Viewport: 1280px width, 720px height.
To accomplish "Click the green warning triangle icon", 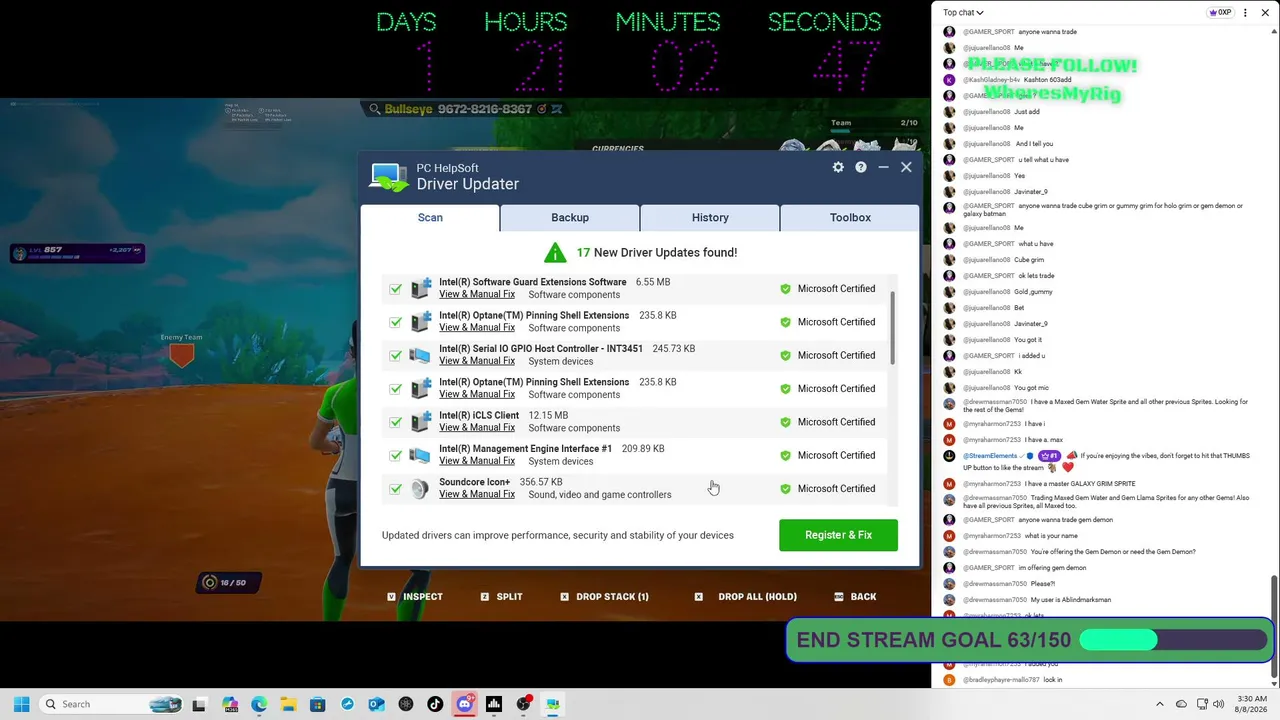I will (x=555, y=252).
